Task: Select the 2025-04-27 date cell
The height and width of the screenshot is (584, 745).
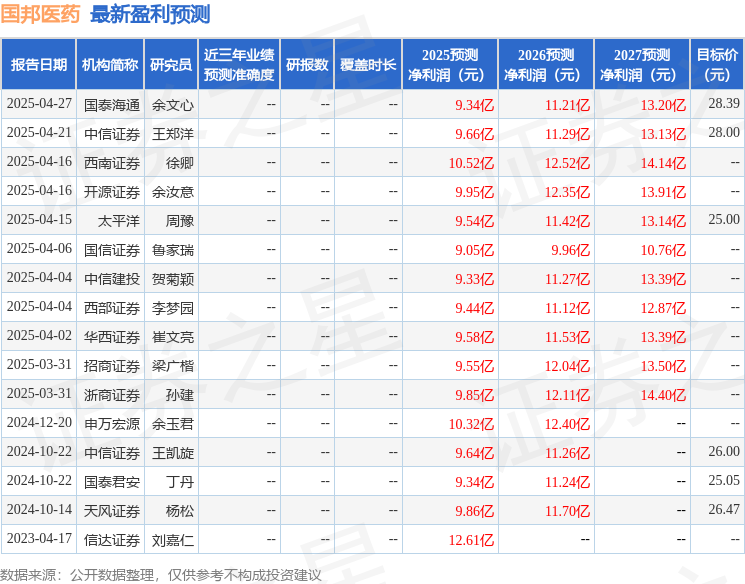Action: (x=39, y=104)
